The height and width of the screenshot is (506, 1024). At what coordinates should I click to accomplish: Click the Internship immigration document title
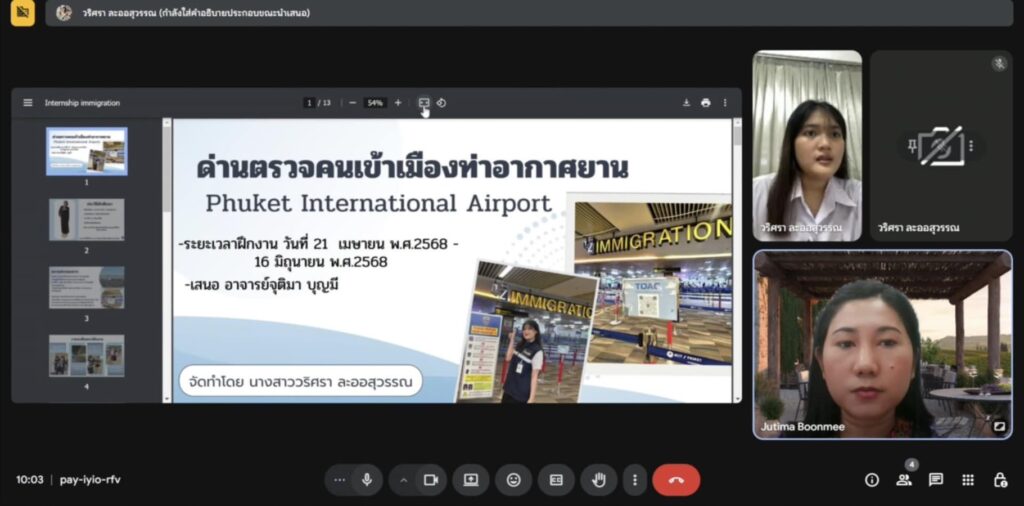pos(82,103)
